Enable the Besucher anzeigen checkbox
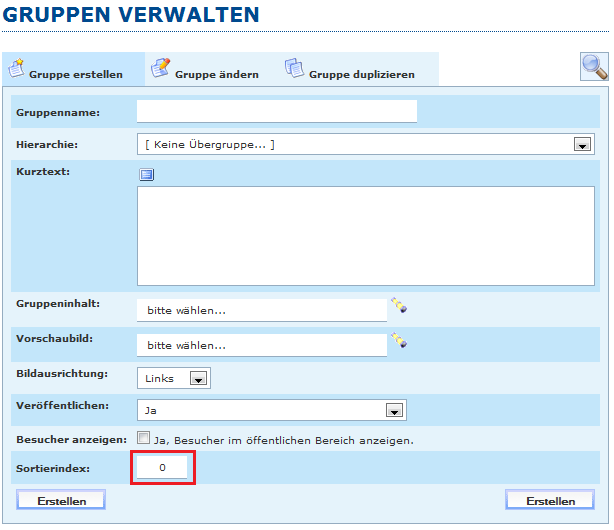 pos(144,438)
